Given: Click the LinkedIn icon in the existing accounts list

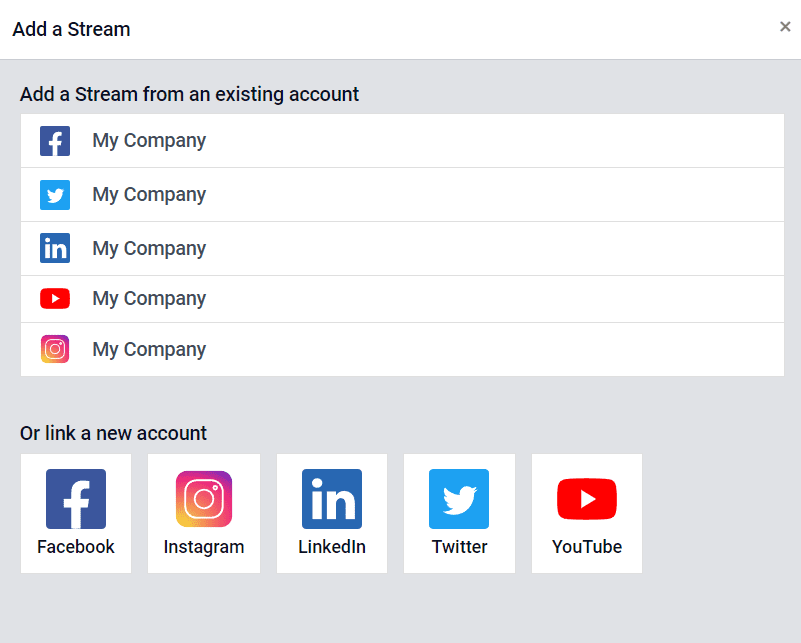Looking at the screenshot, I should [x=55, y=248].
